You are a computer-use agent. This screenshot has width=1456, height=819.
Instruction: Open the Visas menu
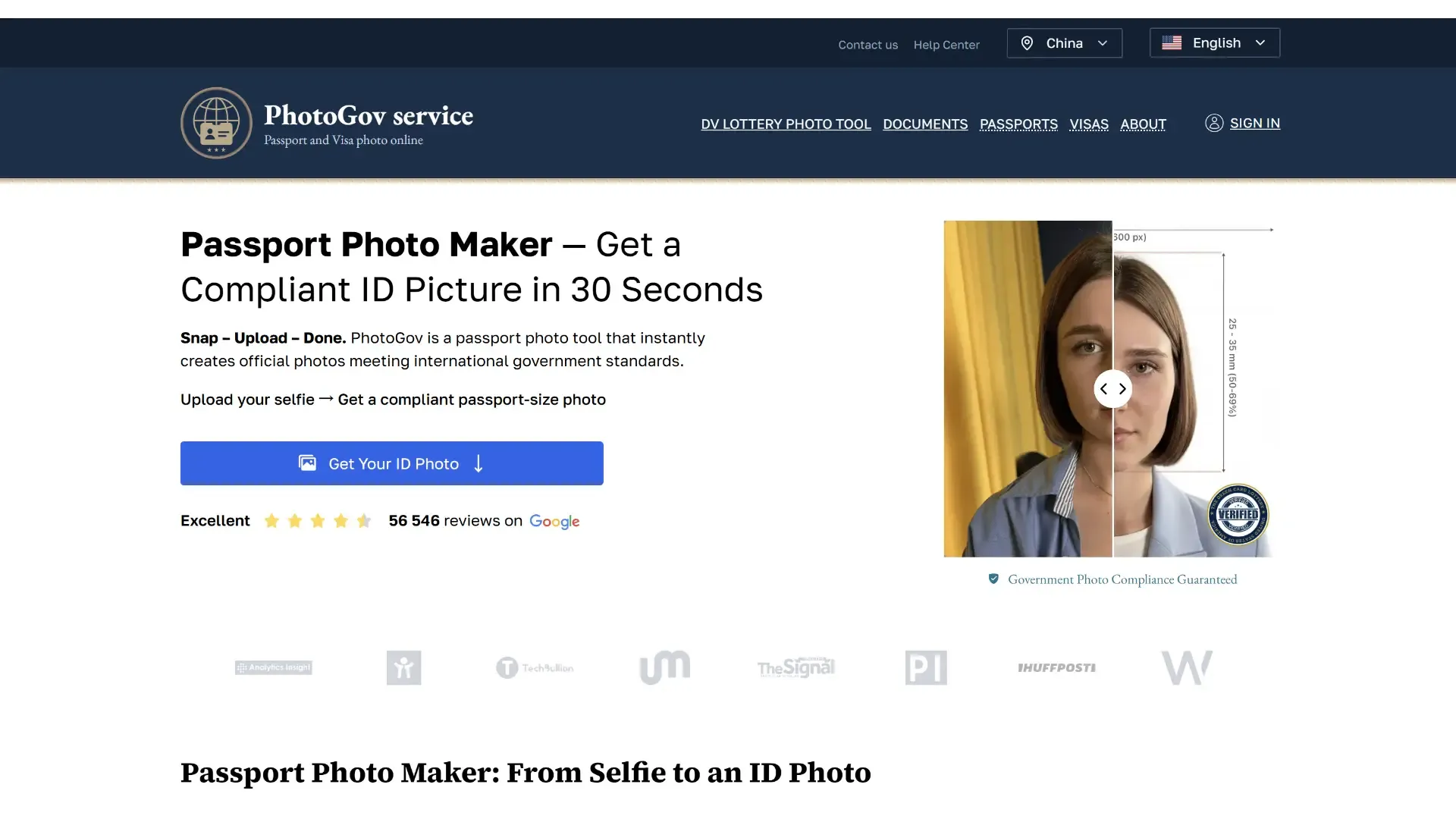1089,124
